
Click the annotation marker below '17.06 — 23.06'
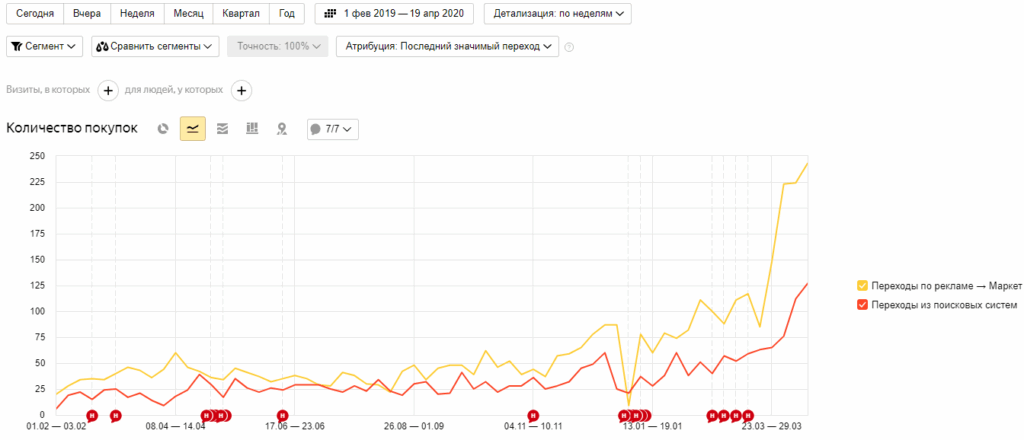coord(283,415)
